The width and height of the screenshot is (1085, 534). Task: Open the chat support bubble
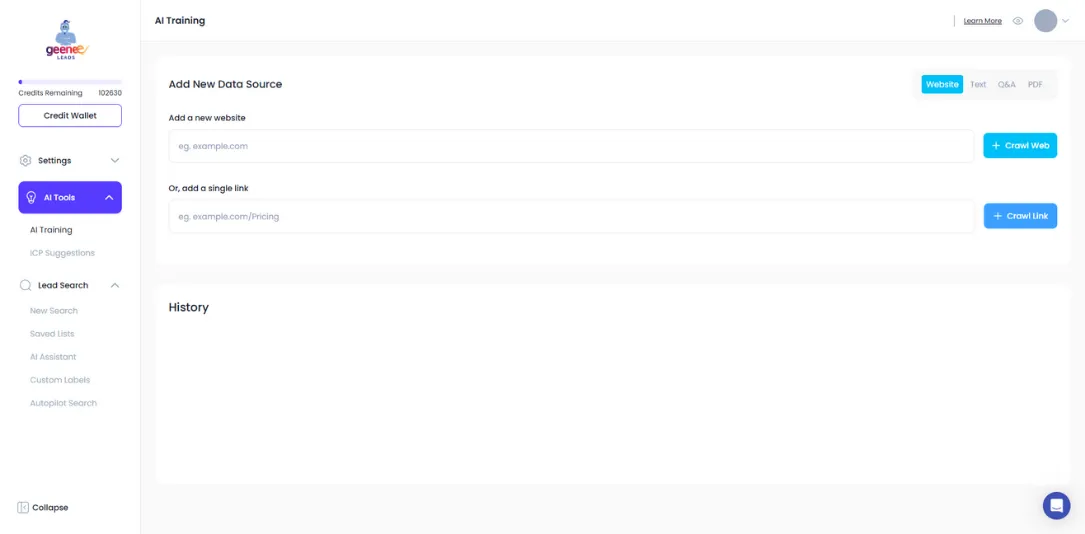click(x=1056, y=505)
